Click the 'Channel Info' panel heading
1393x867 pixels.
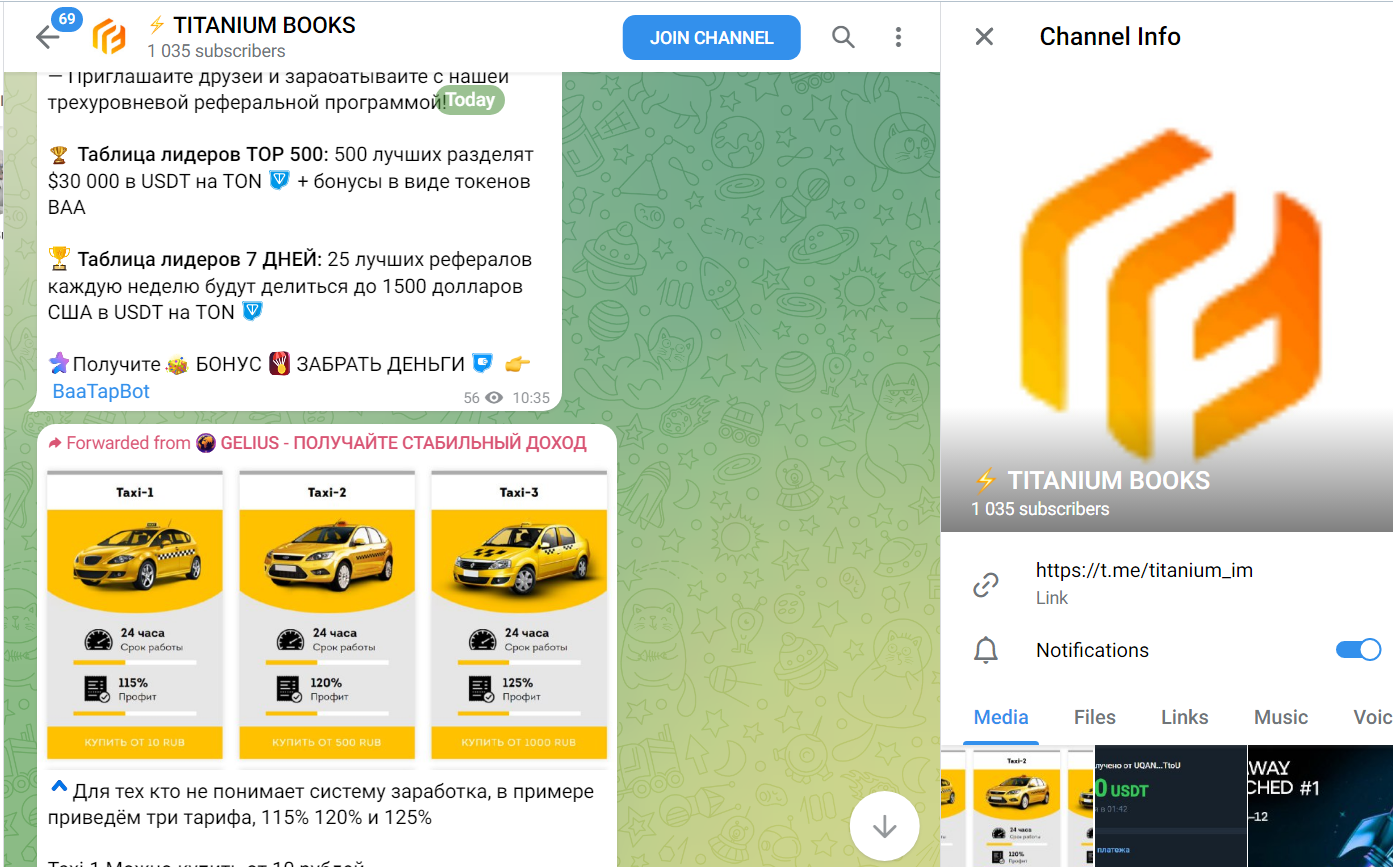[1110, 37]
